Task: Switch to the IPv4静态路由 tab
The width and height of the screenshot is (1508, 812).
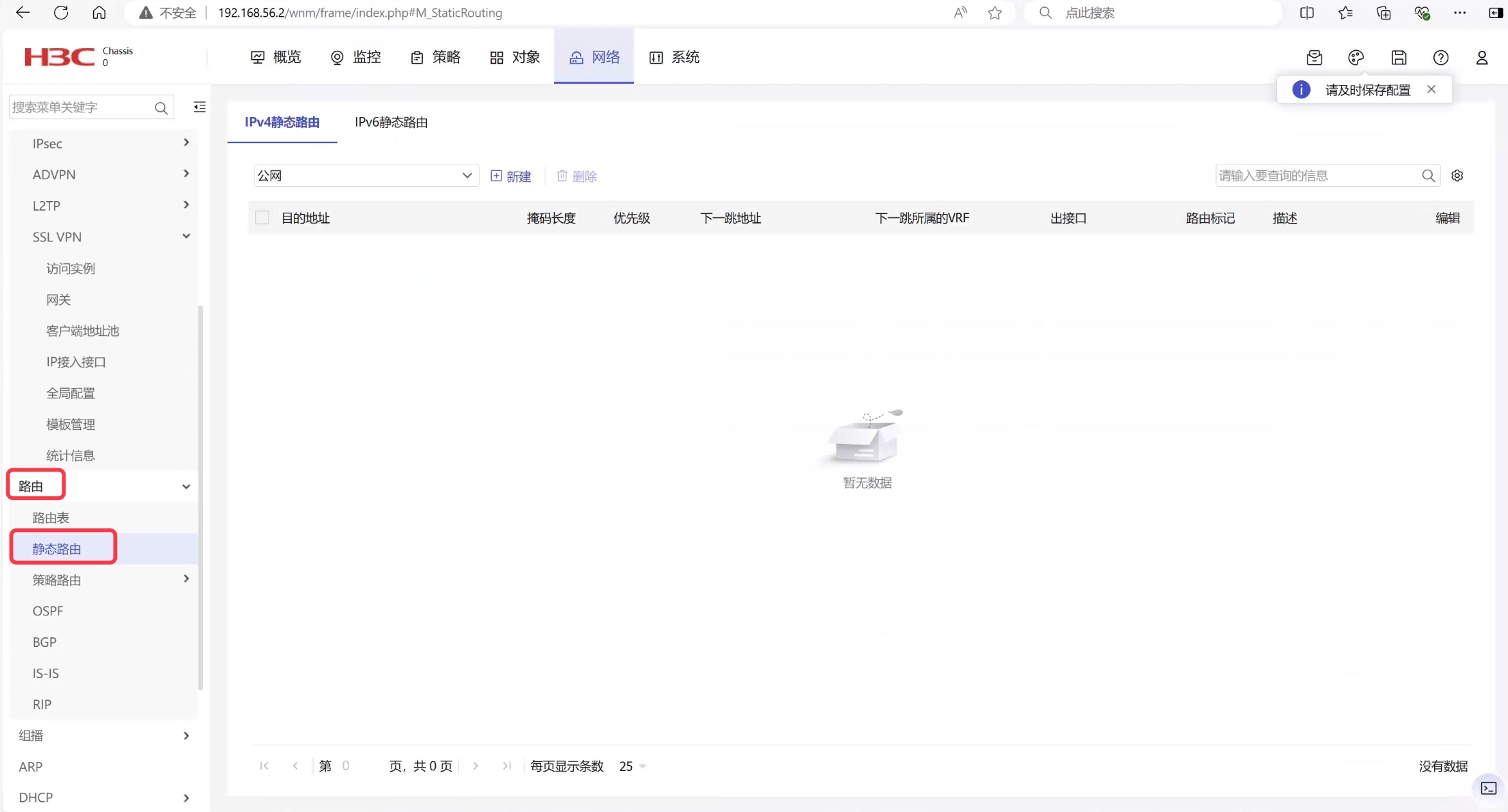Action: (282, 122)
